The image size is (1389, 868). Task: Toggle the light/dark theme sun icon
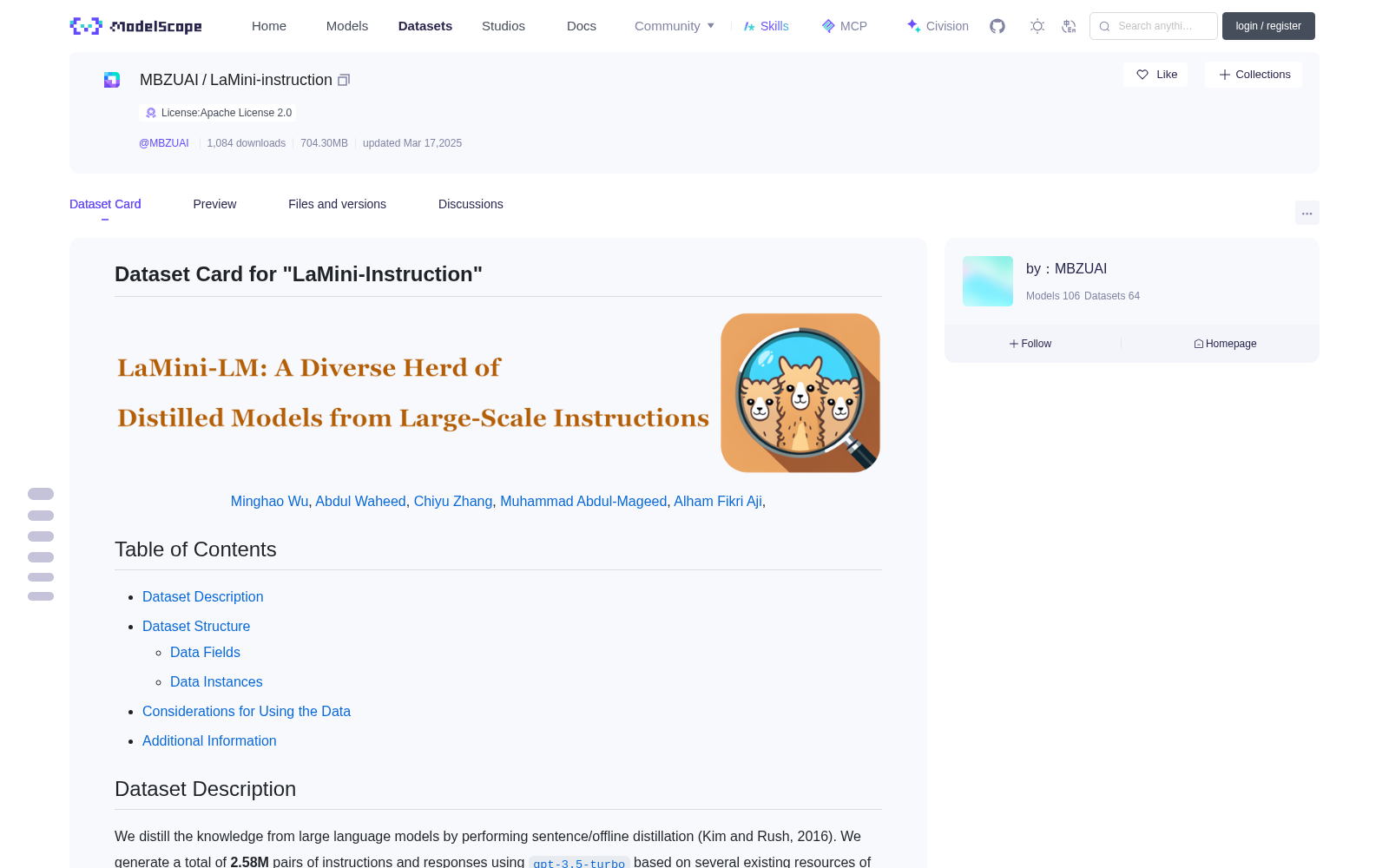pyautogui.click(x=1037, y=26)
